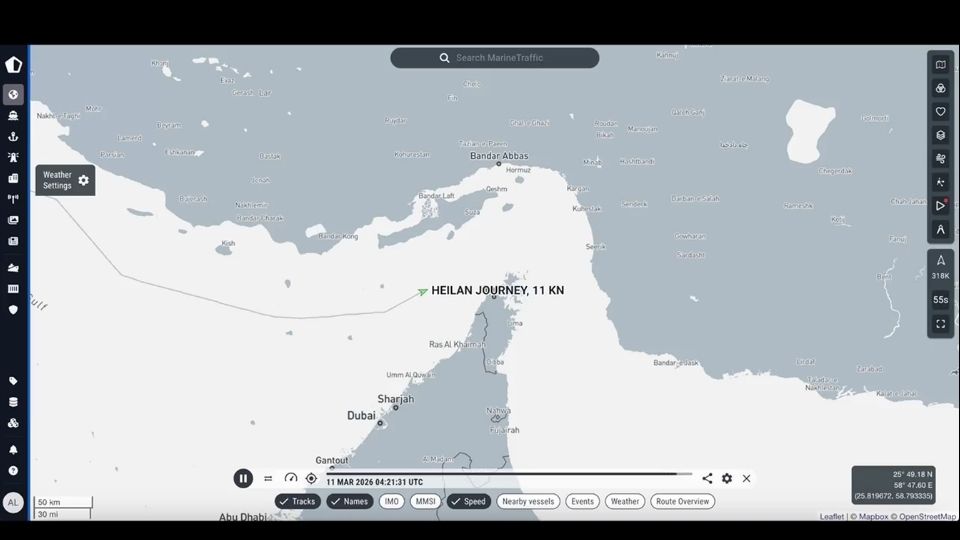Select the Live Map globe icon
Screen dimensions: 960x540
(13, 94)
